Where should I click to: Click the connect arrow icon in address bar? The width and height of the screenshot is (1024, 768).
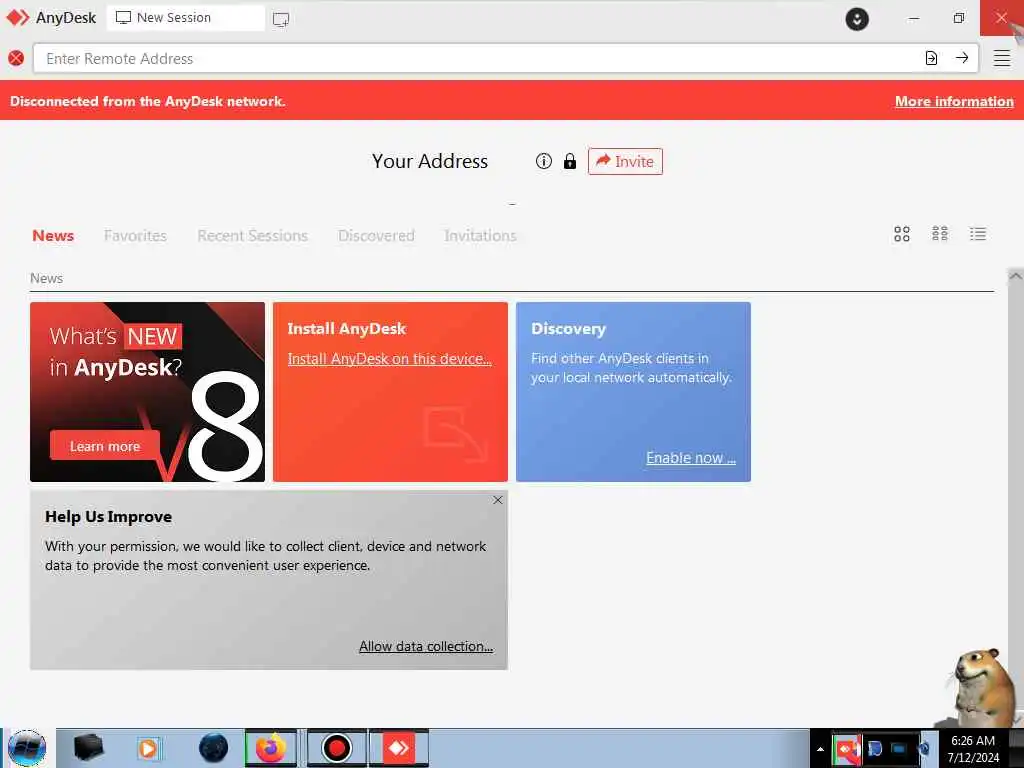(962, 58)
